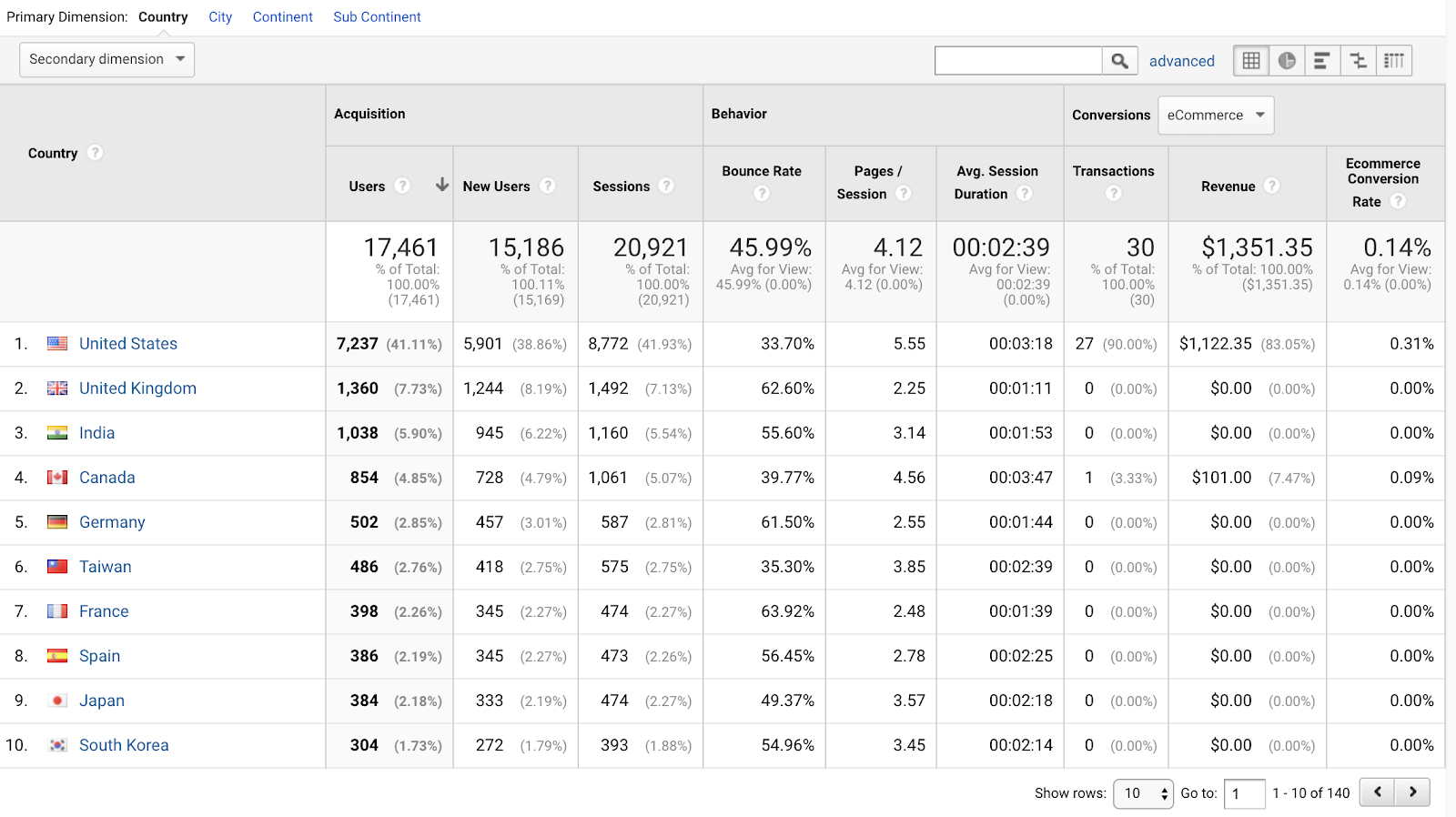Image resolution: width=1456 pixels, height=817 pixels.
Task: Click the sort arrow in the Users column
Action: point(442,185)
